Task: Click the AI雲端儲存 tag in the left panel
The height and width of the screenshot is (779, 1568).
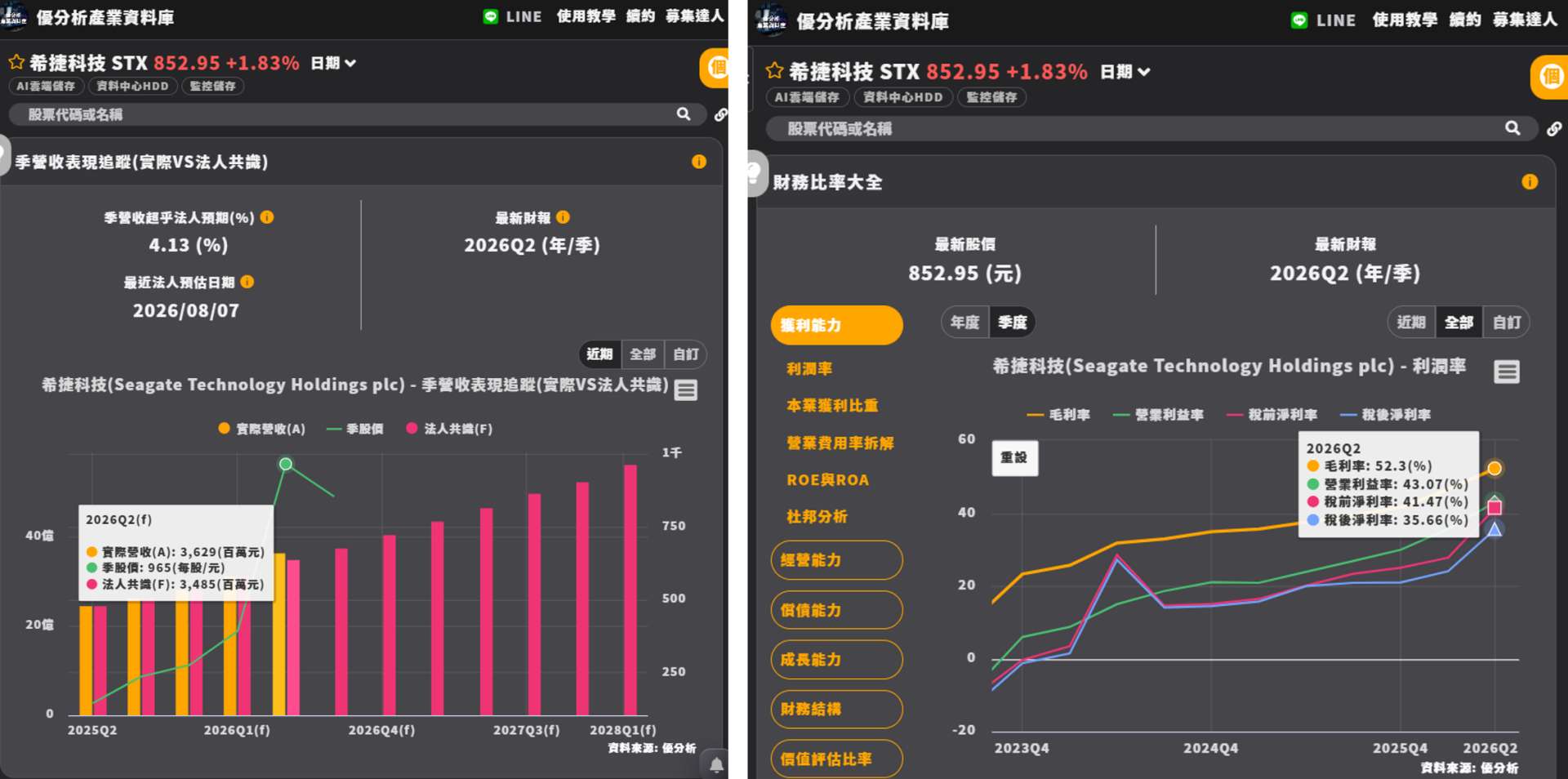Action: pos(46,86)
